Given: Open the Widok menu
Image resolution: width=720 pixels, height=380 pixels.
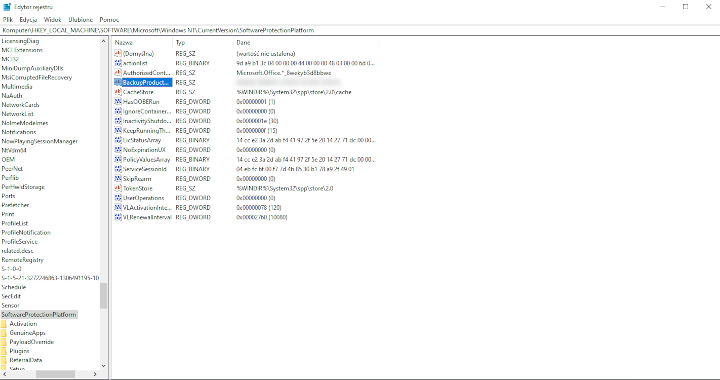Looking at the screenshot, I should point(52,20).
